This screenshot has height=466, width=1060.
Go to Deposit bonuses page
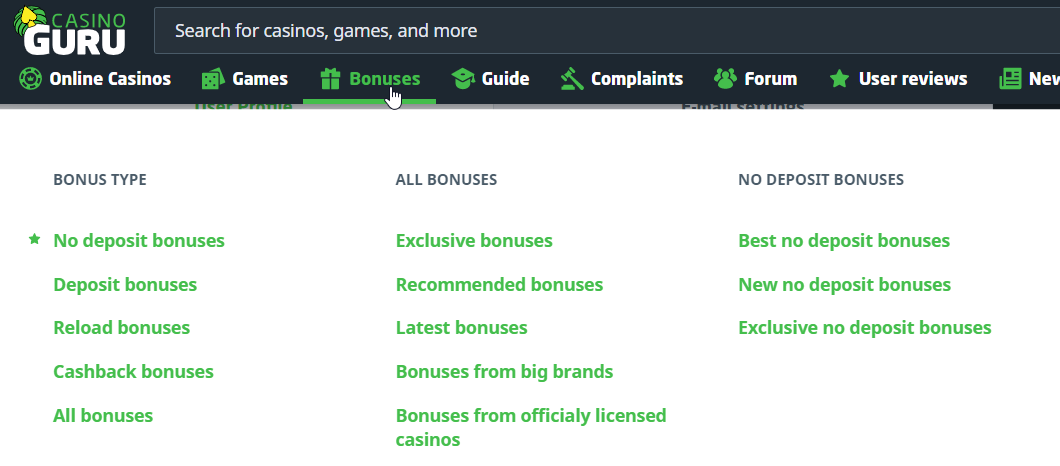tap(125, 285)
